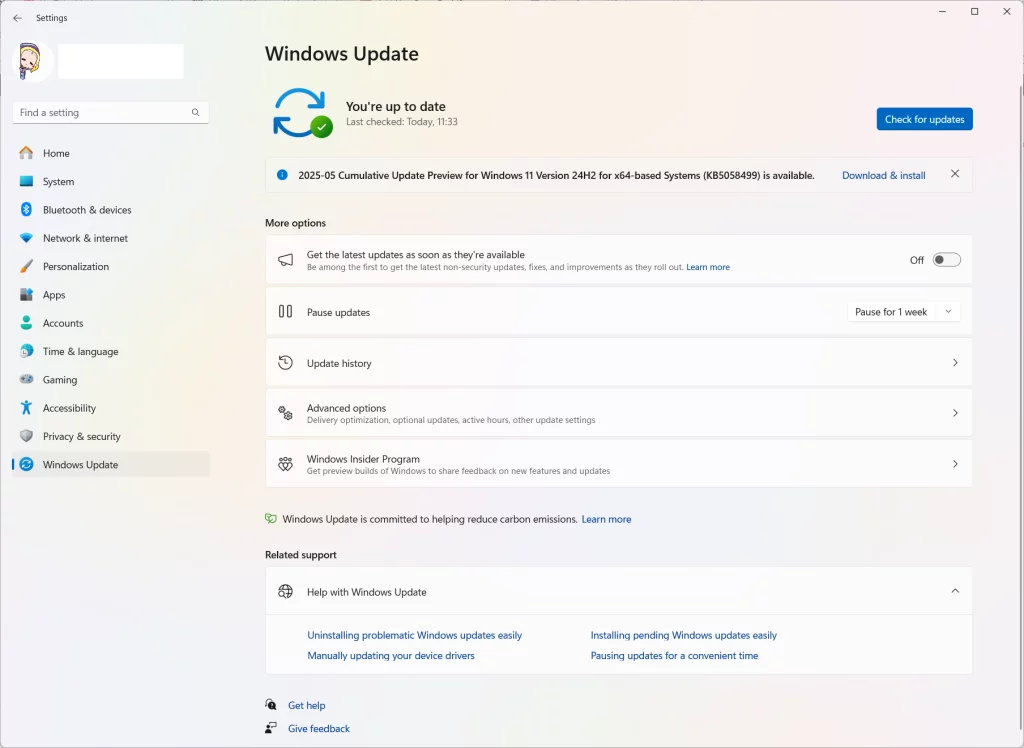This screenshot has height=748, width=1024.
Task: Click the Check for updates button
Action: 924,119
